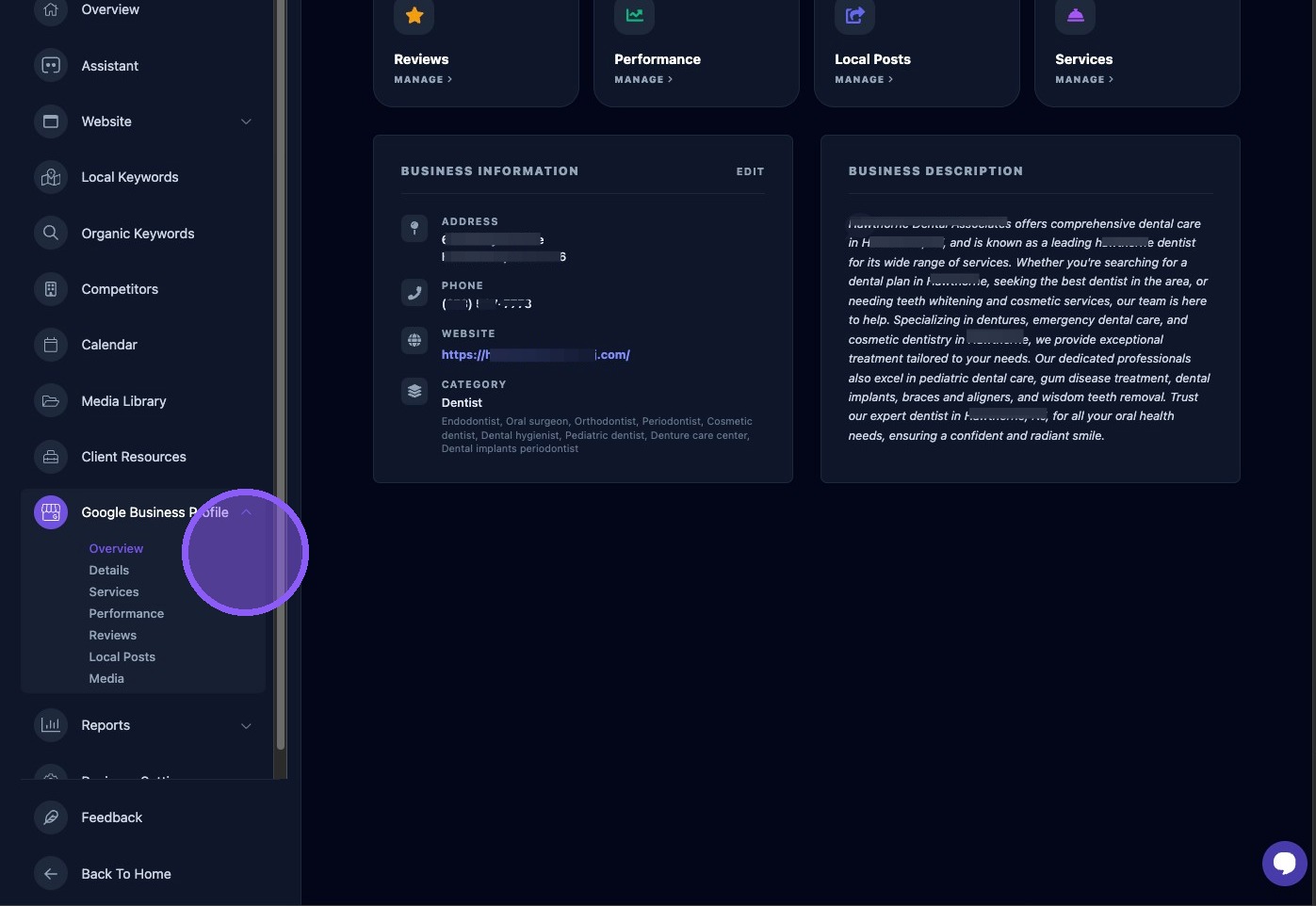Open the chat support bubble
The width and height of the screenshot is (1316, 906).
pyautogui.click(x=1284, y=863)
